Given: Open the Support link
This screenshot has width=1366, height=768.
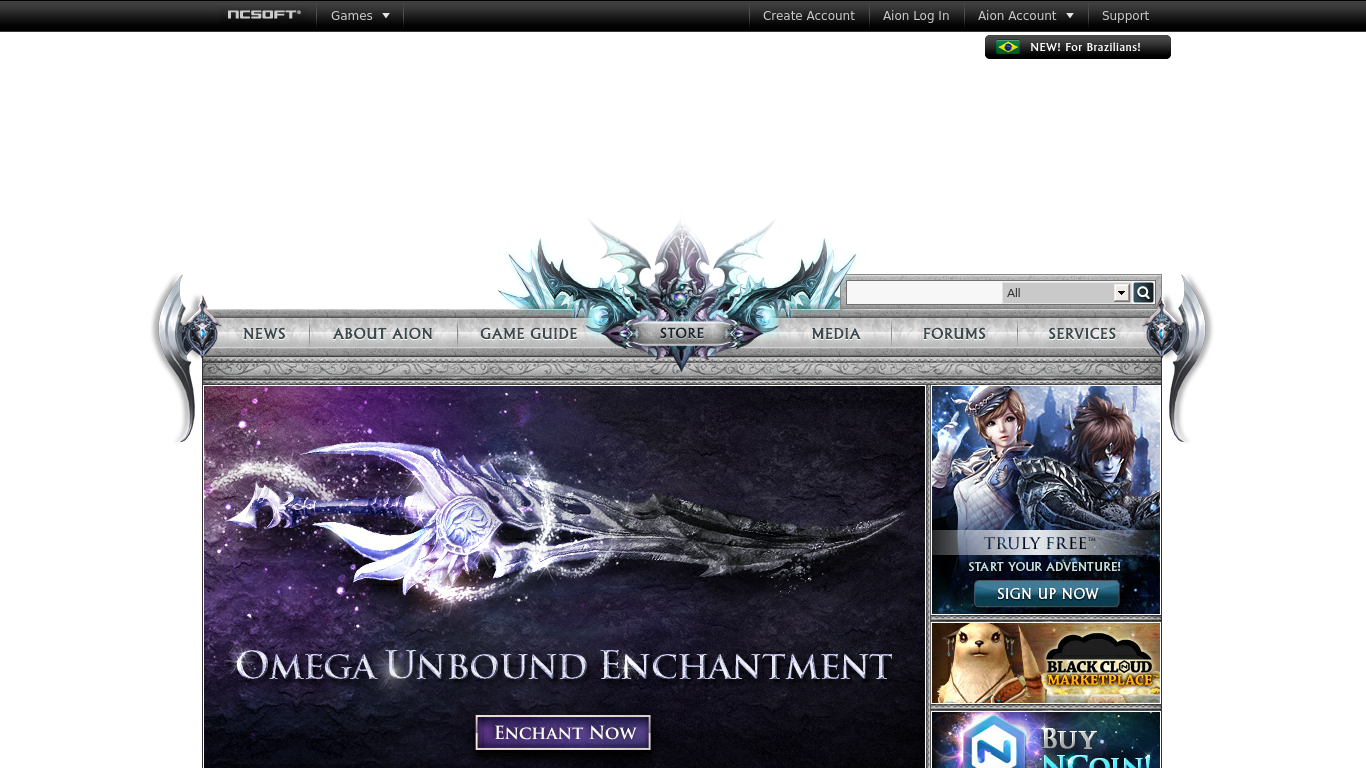Looking at the screenshot, I should pyautogui.click(x=1125, y=16).
